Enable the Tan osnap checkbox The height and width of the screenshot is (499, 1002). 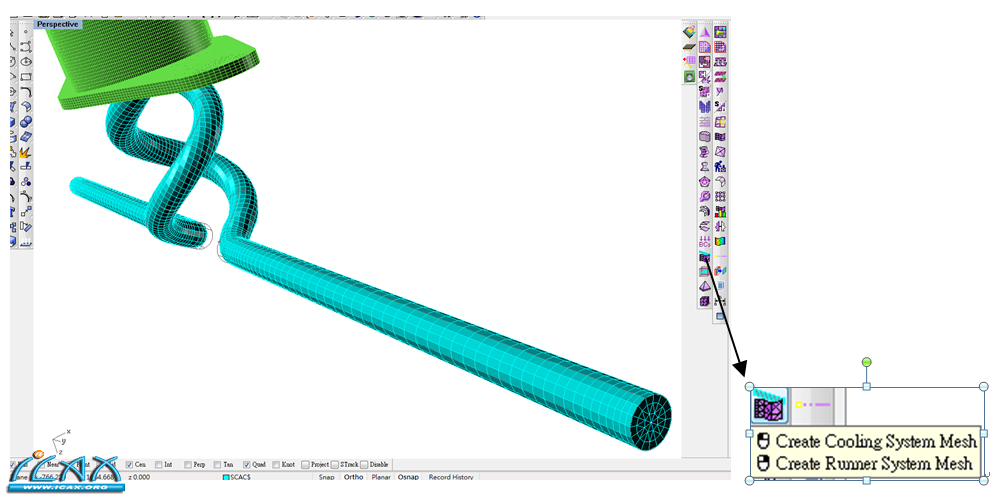(x=217, y=464)
